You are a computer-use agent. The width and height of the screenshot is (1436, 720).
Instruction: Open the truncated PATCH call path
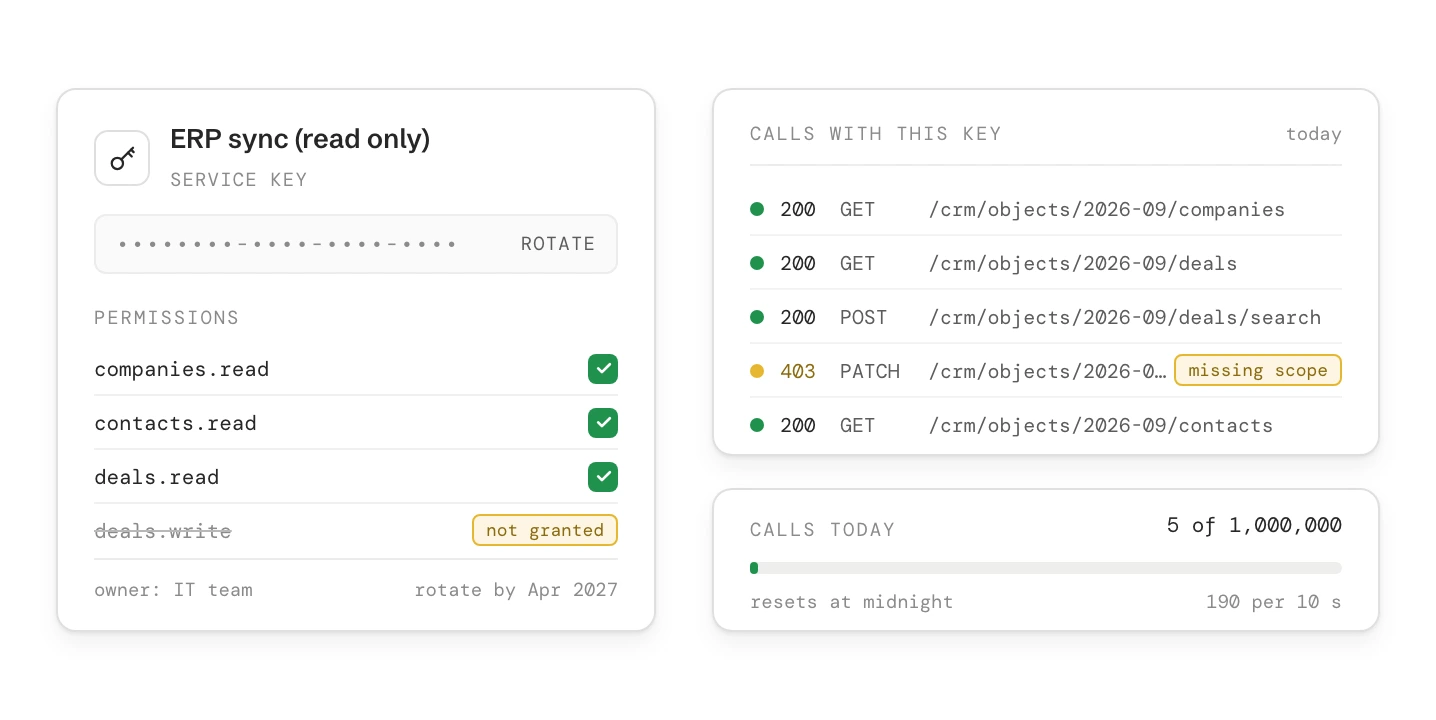(1048, 372)
